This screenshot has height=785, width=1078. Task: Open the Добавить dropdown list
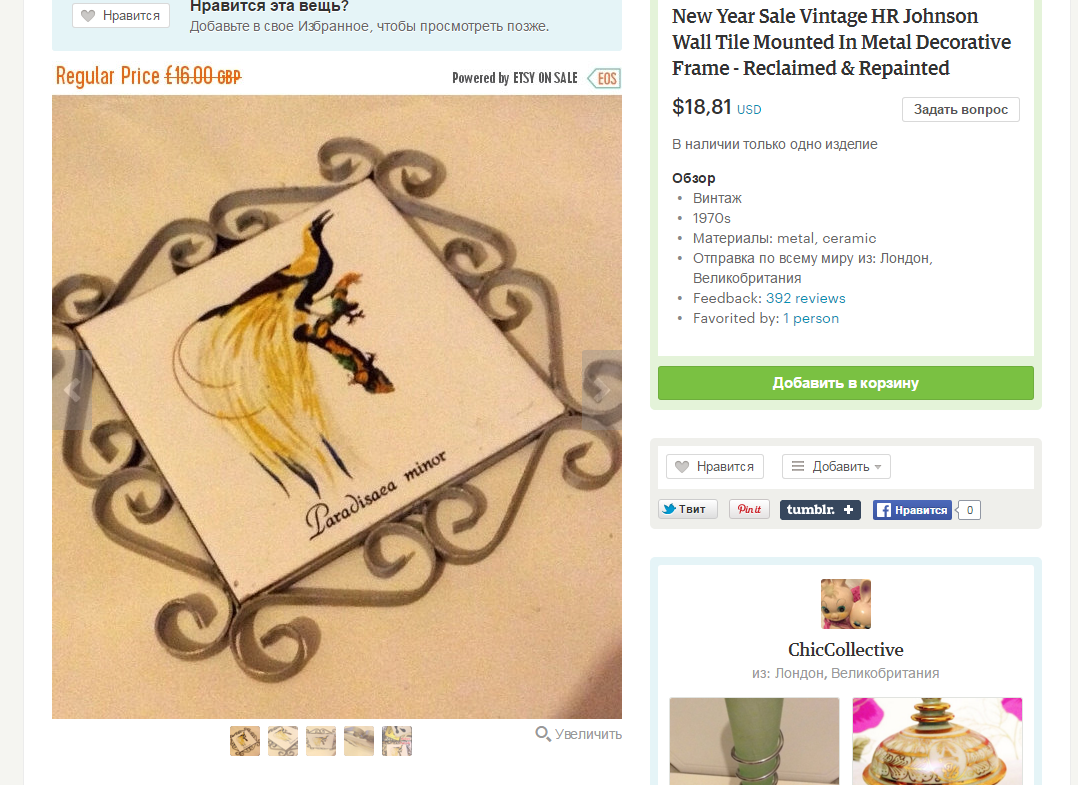[836, 466]
